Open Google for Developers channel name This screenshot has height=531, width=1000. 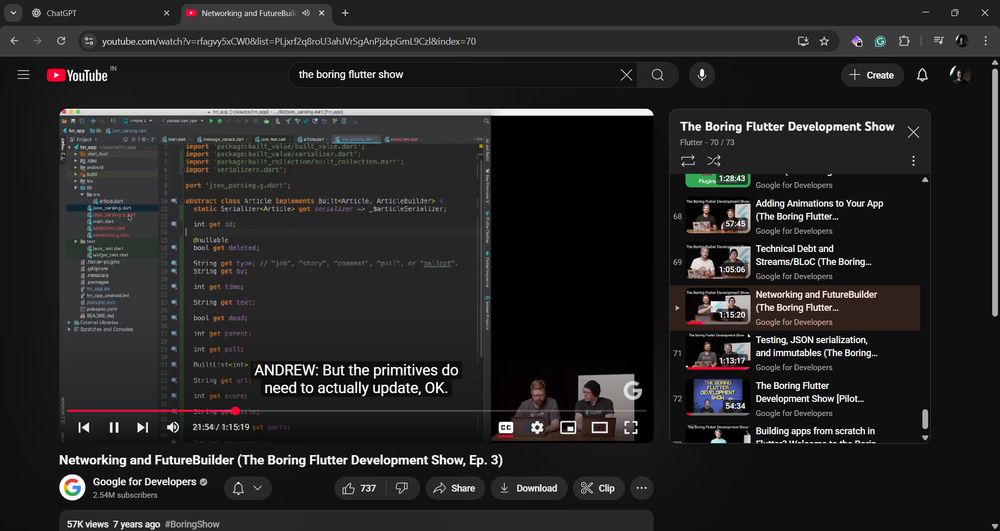[x=145, y=482]
